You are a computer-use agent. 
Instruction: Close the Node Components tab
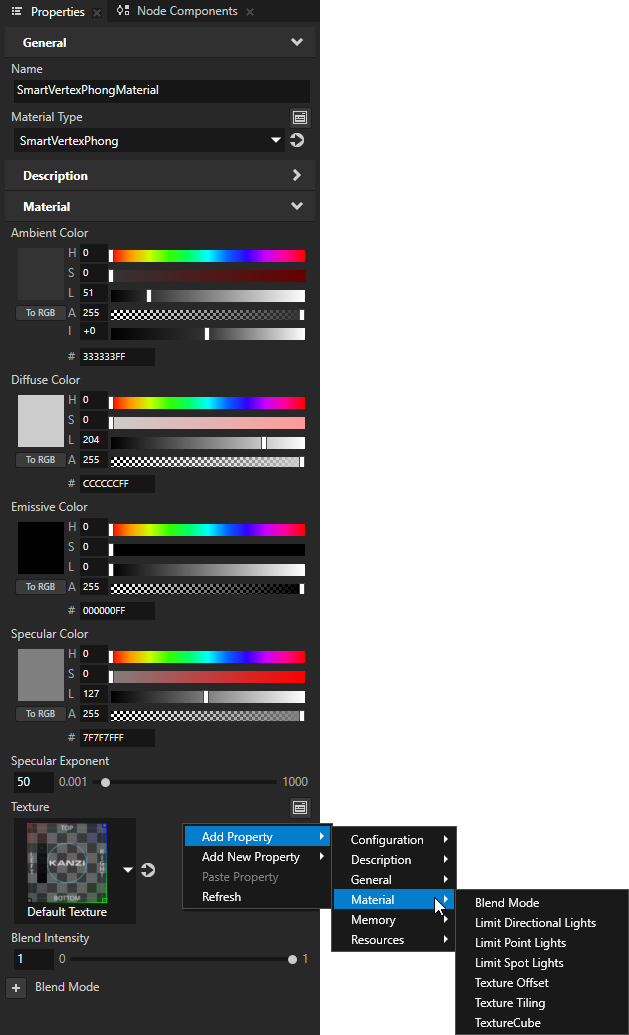[250, 12]
